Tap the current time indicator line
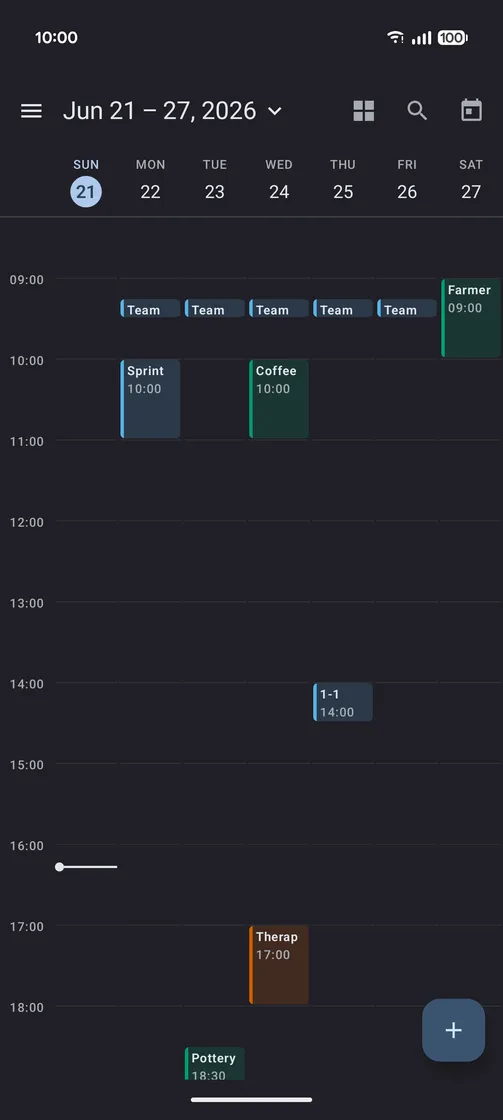 click(86, 867)
